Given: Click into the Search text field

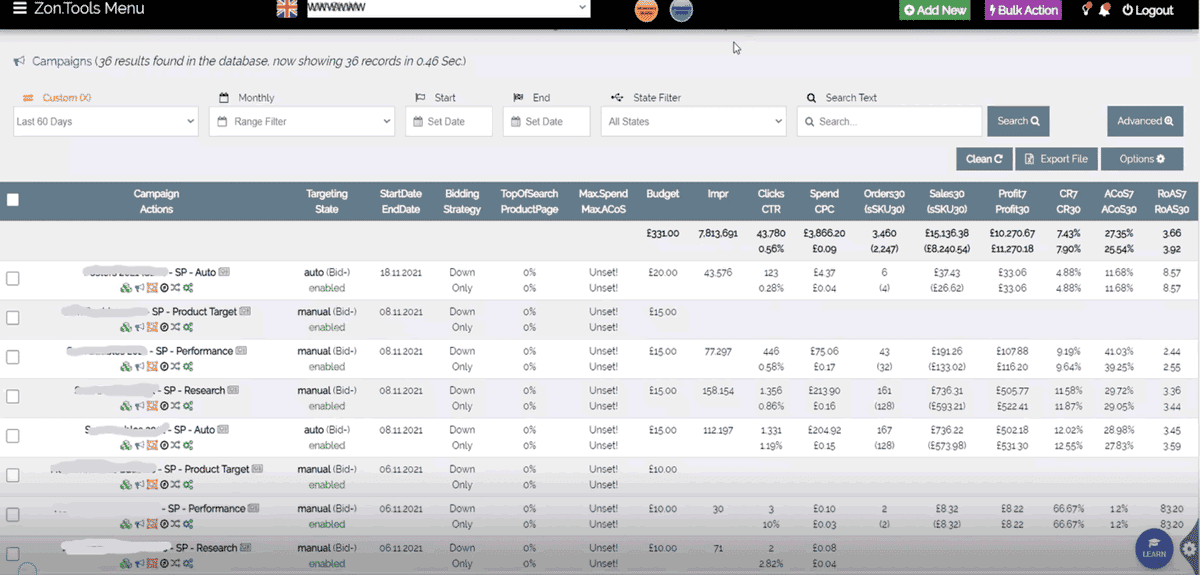Looking at the screenshot, I should tap(889, 121).
